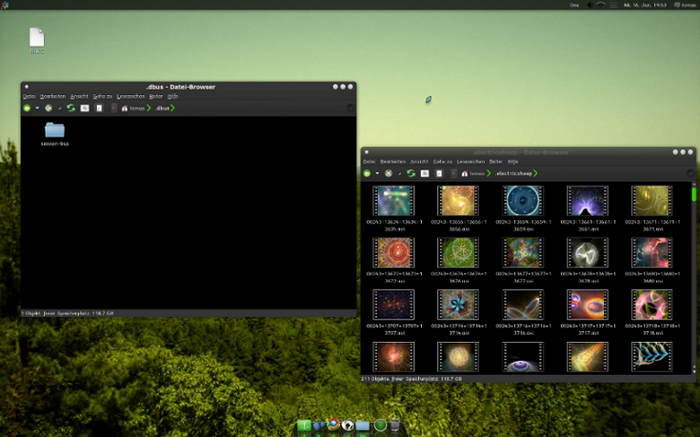The image size is (700, 437).
Task: Click the clock in top panel
Action: coord(645,5)
